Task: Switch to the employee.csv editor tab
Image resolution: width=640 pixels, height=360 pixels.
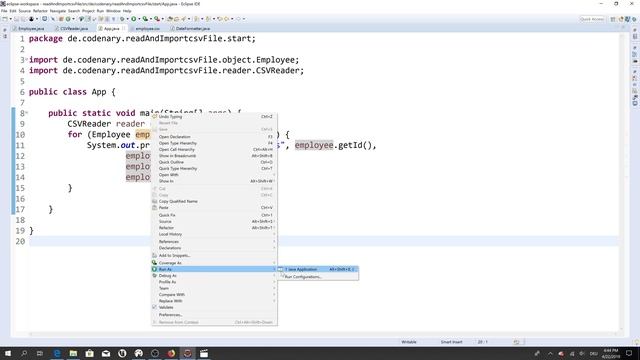Action: [x=147, y=29]
